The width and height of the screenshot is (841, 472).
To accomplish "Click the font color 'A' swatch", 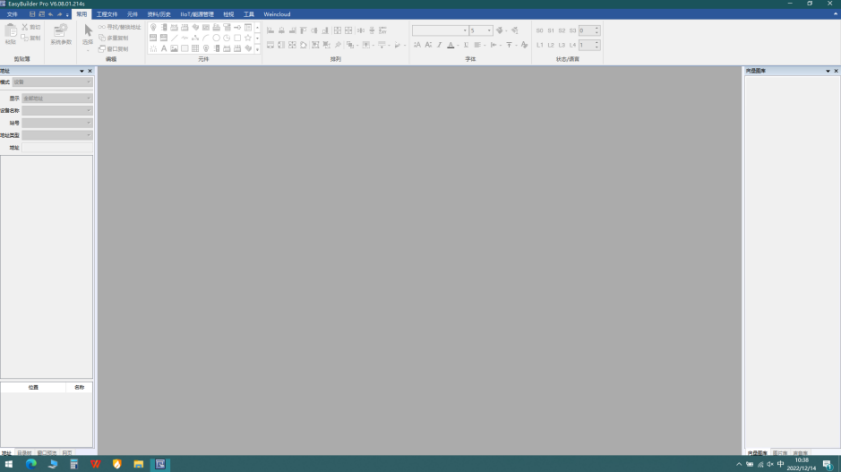I will point(451,45).
